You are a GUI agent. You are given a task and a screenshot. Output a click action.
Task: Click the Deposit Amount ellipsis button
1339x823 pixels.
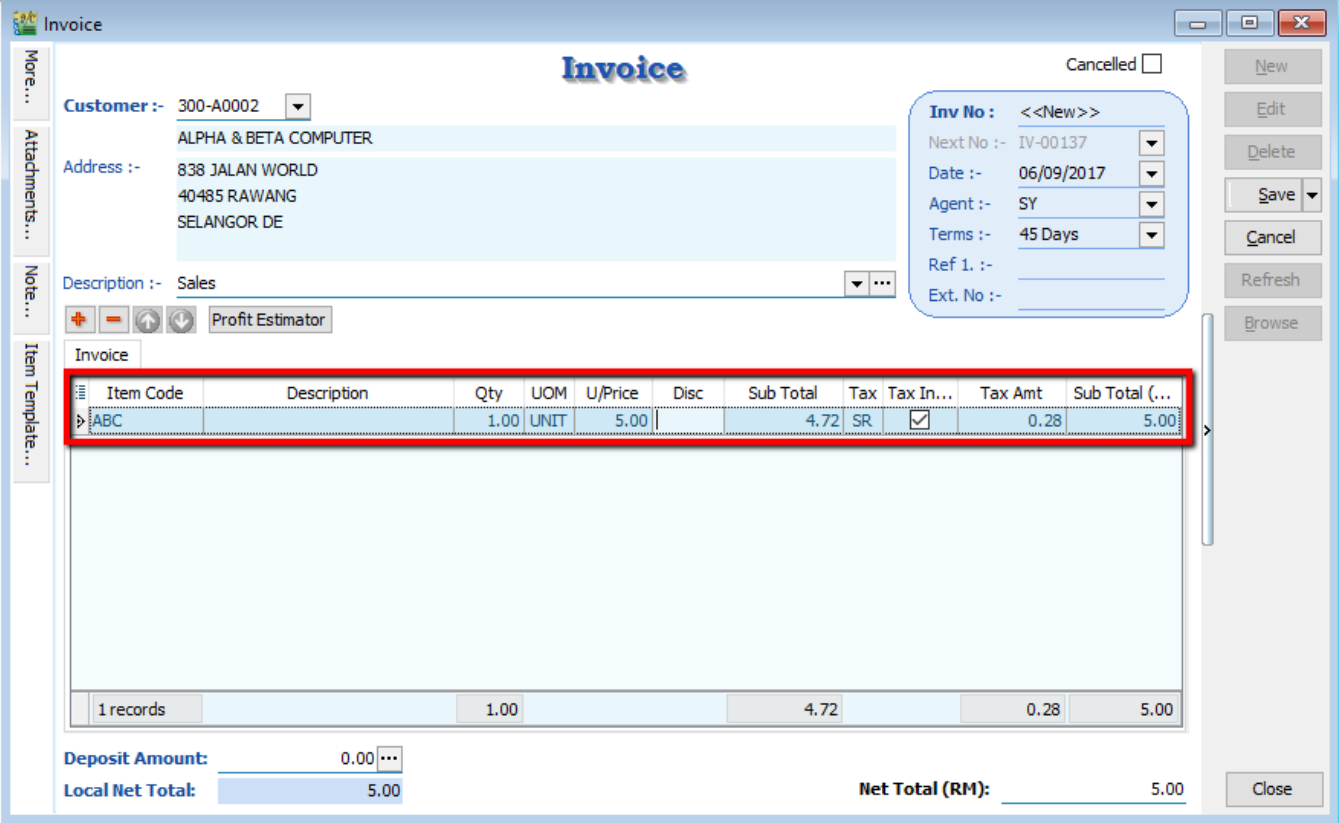(x=389, y=759)
